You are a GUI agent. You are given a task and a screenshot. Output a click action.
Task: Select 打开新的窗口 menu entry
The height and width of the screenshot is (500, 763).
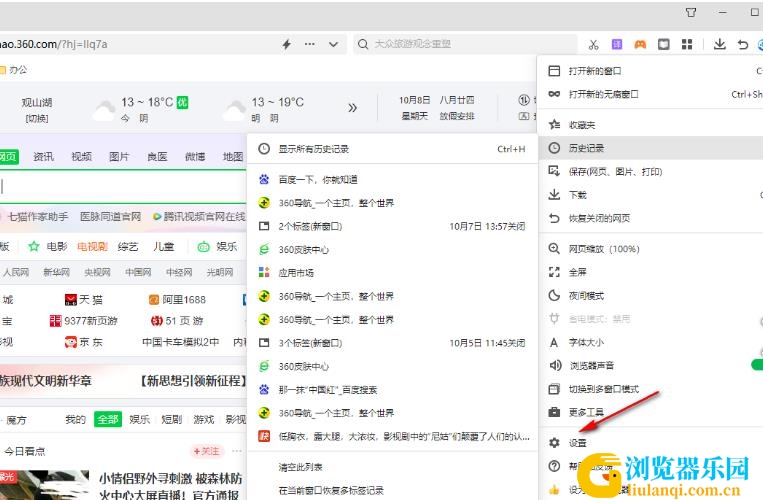pos(651,71)
